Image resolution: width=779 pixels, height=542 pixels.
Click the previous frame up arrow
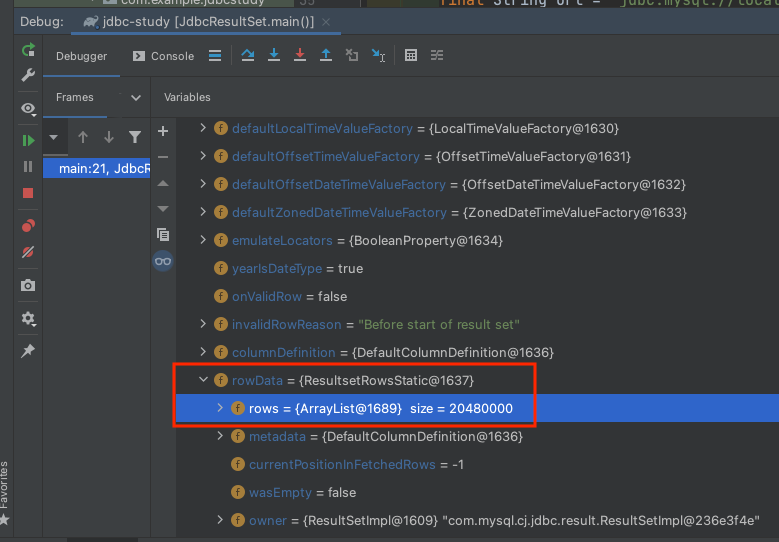(83, 137)
